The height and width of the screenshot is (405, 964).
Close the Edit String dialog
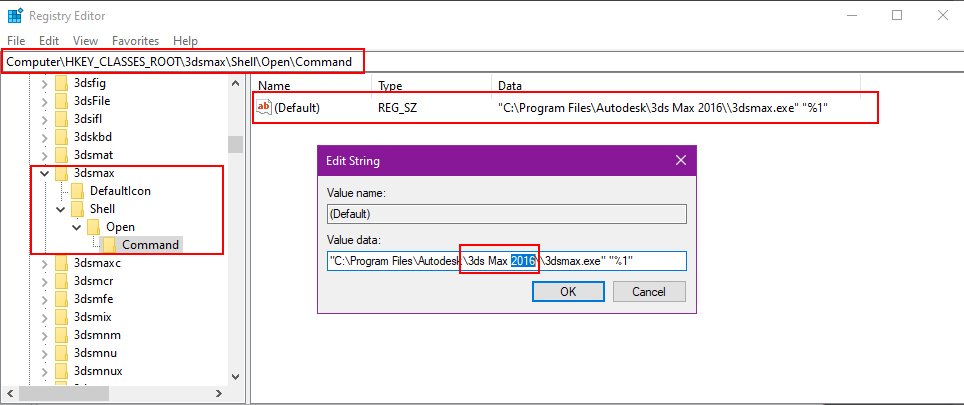click(x=681, y=161)
